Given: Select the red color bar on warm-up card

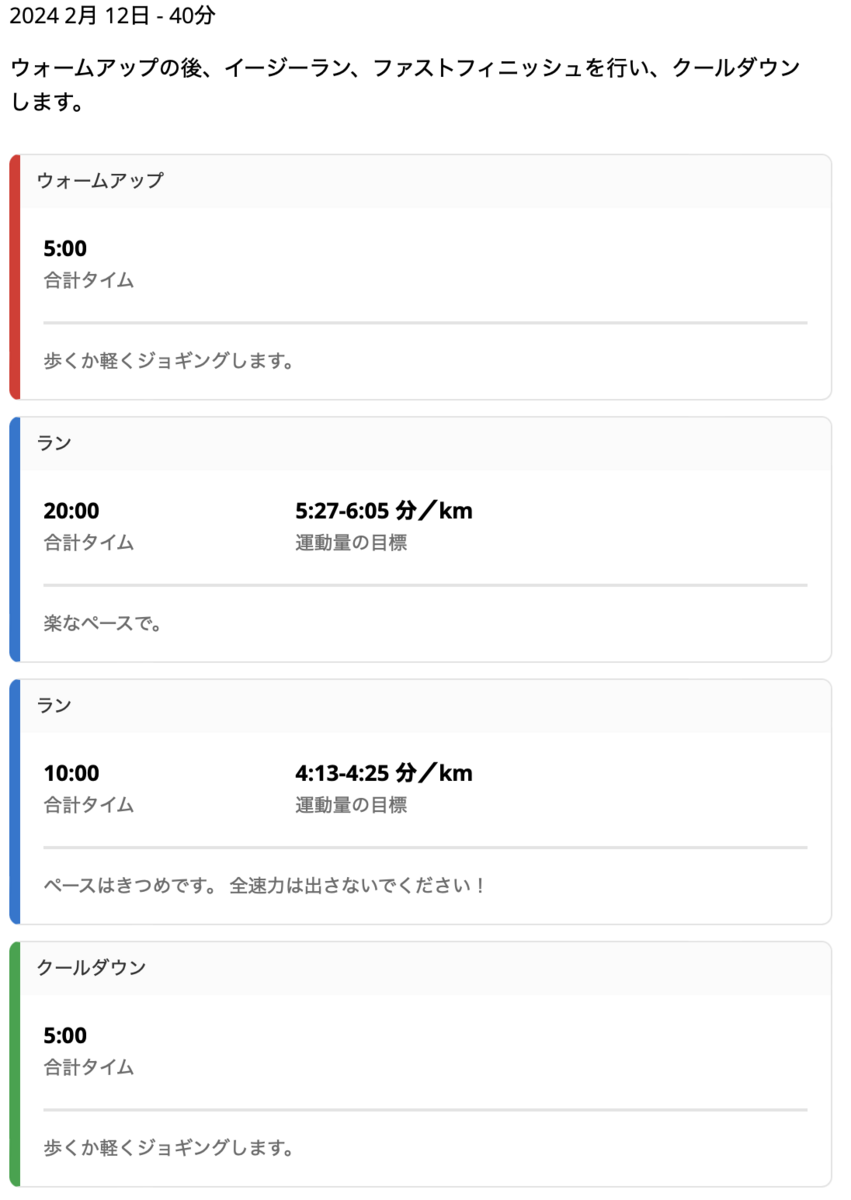Looking at the screenshot, I should (14, 277).
